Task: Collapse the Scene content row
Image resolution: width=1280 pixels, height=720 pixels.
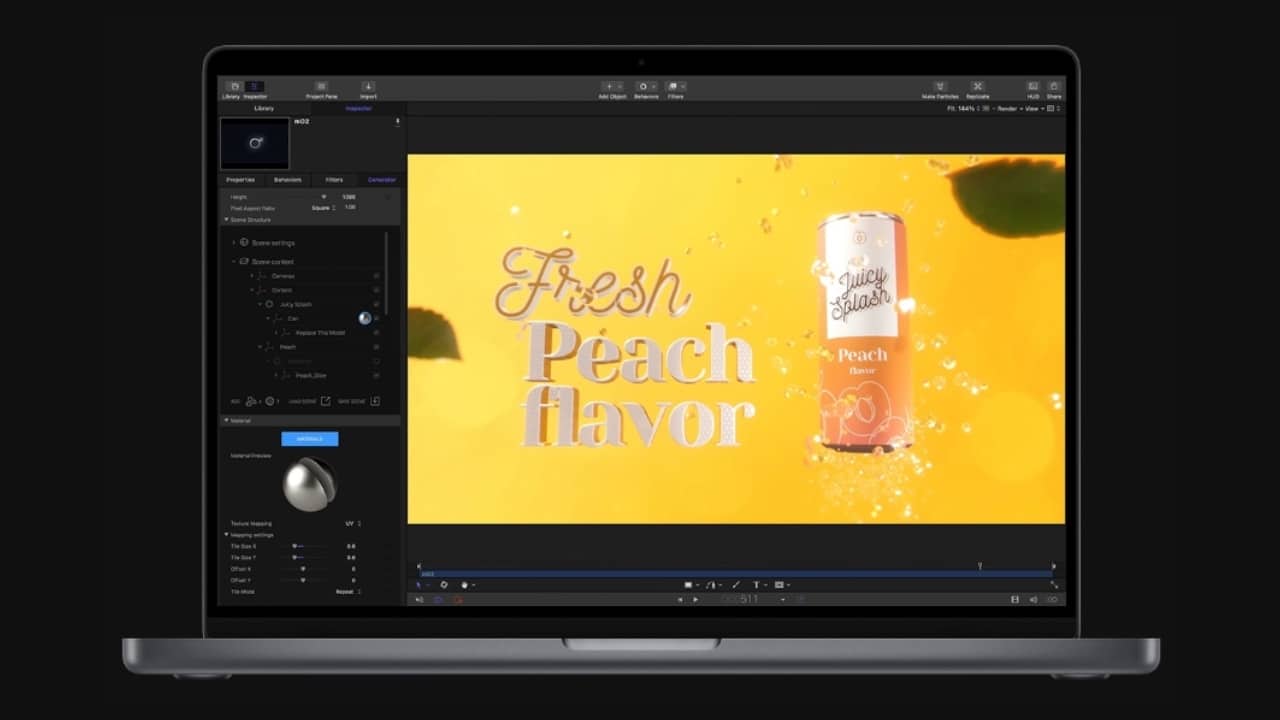Action: point(234,262)
